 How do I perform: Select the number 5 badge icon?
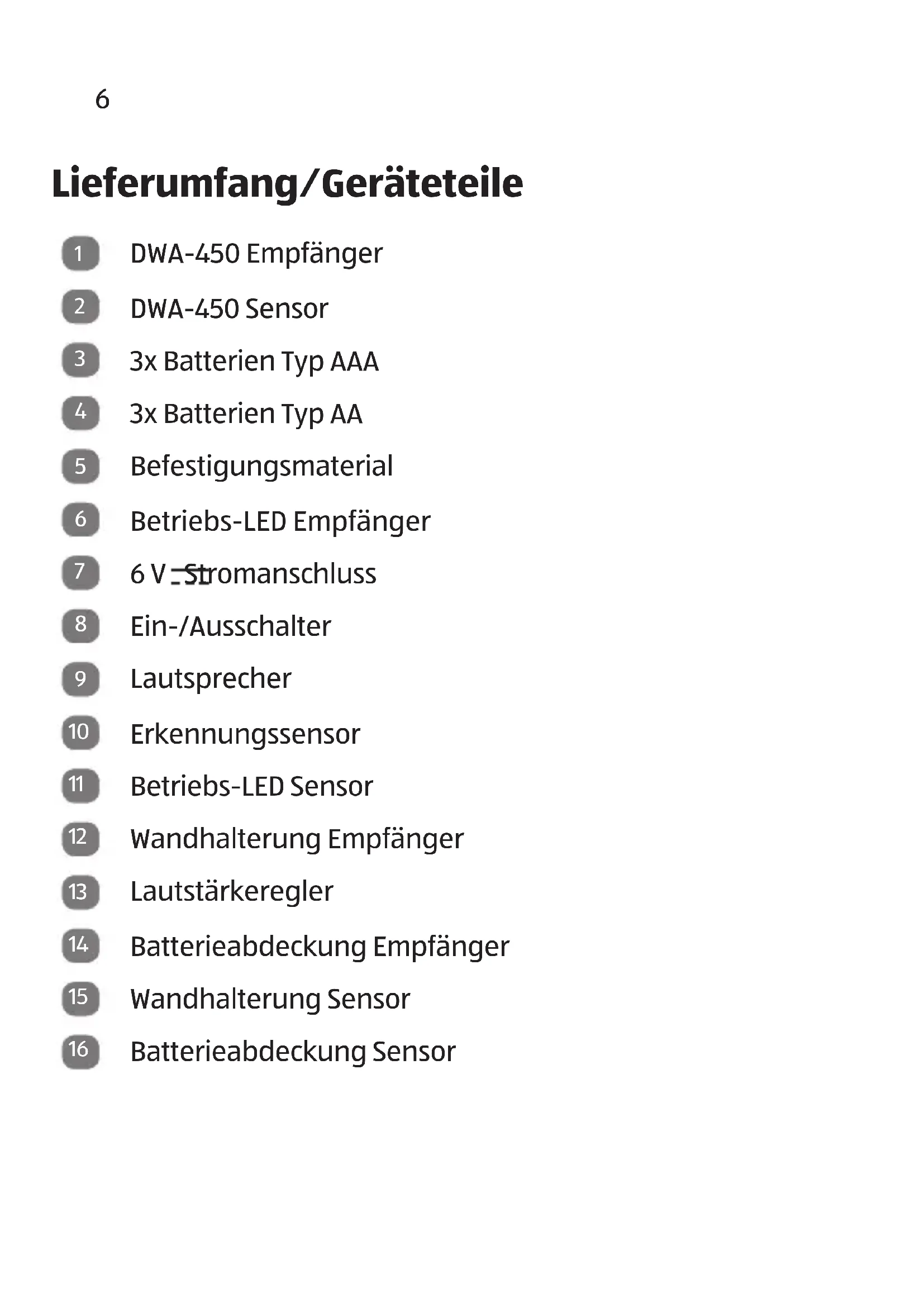pos(80,467)
